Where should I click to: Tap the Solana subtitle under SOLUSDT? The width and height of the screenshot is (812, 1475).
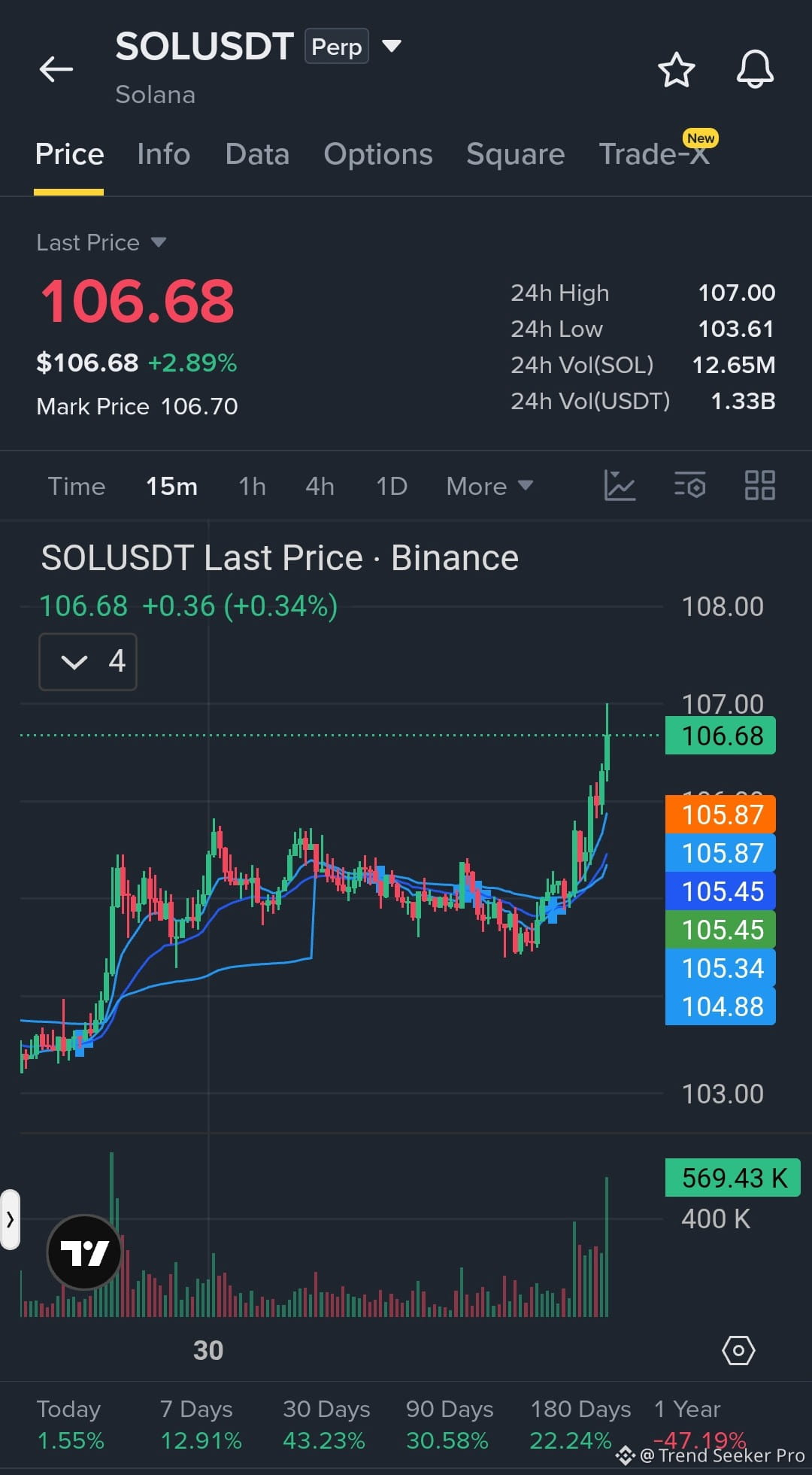[x=155, y=95]
